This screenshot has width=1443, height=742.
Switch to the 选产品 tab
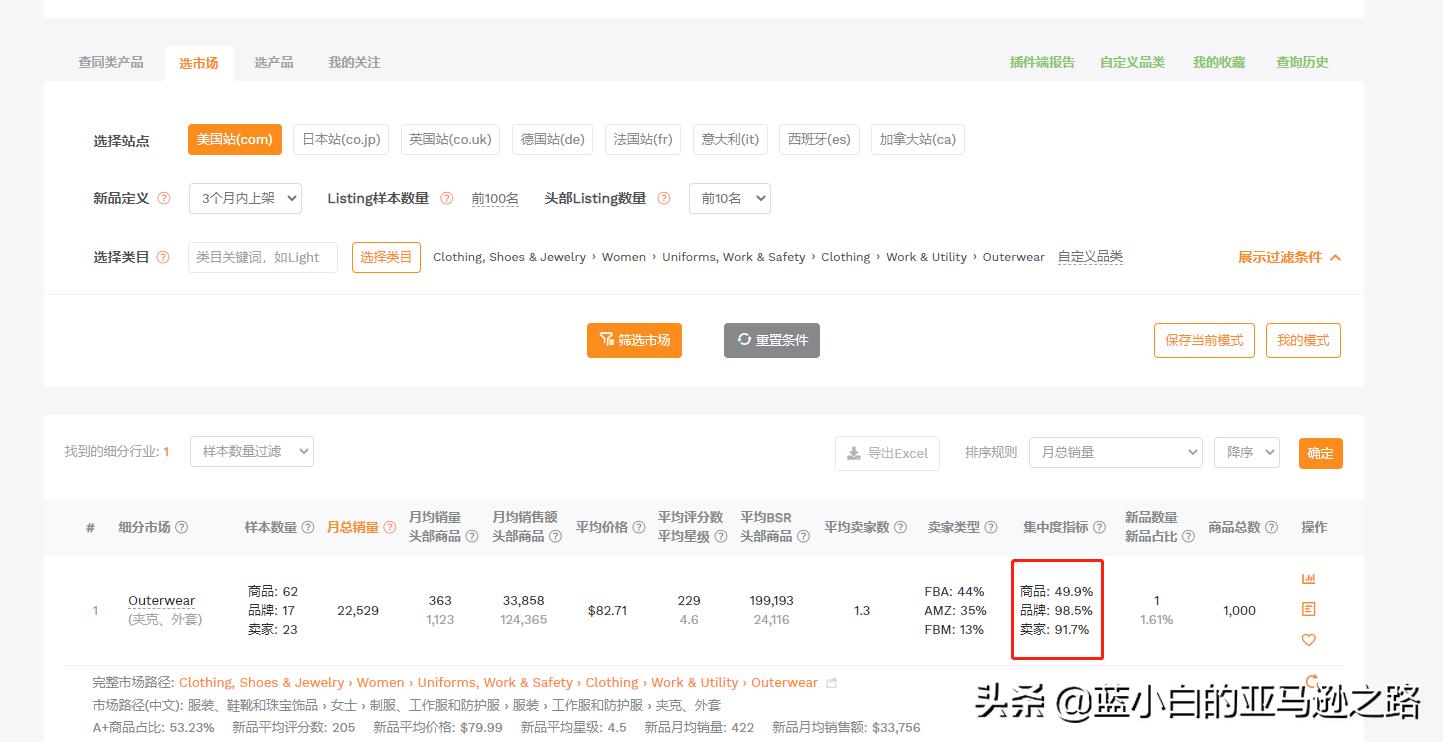coord(273,62)
